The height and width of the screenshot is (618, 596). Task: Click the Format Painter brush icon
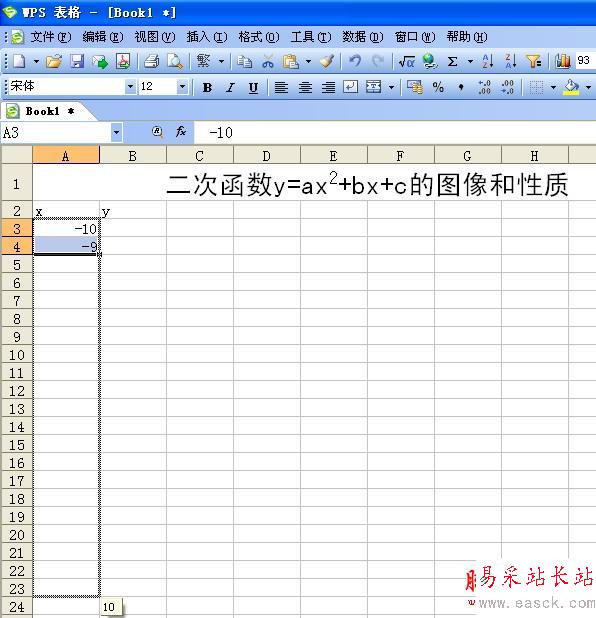pos(327,61)
